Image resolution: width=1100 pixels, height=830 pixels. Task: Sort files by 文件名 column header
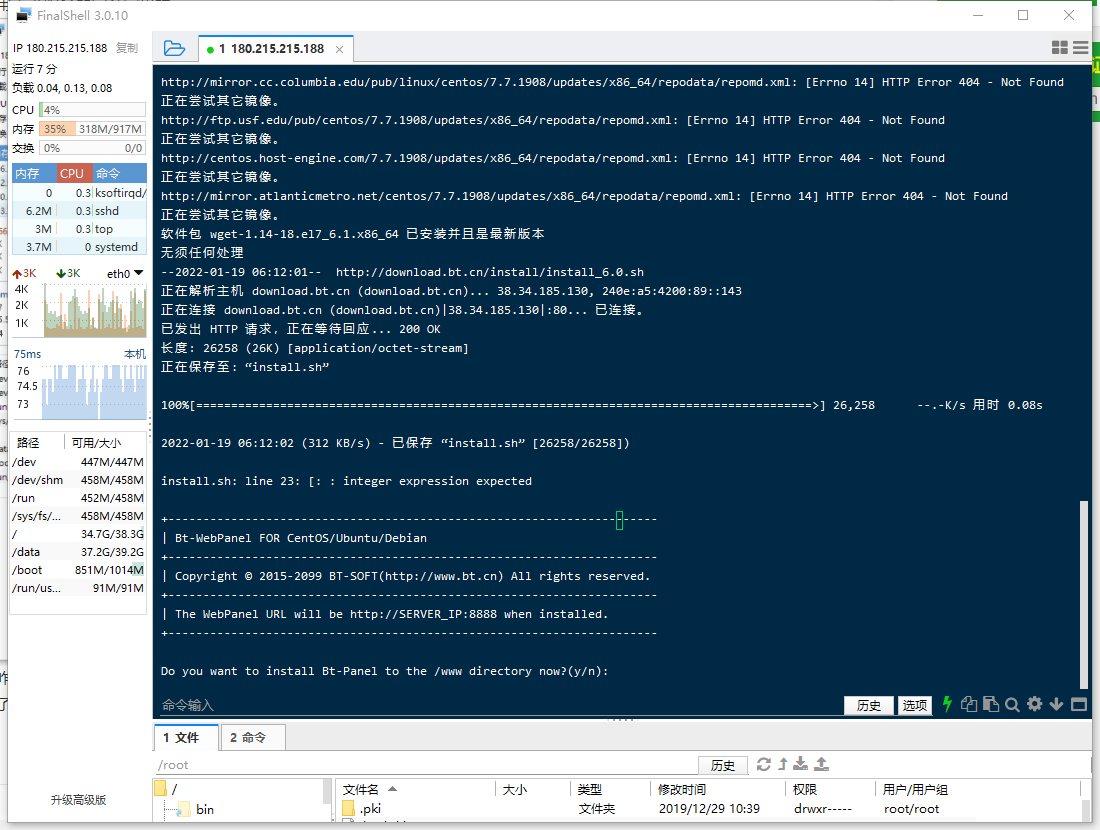415,789
